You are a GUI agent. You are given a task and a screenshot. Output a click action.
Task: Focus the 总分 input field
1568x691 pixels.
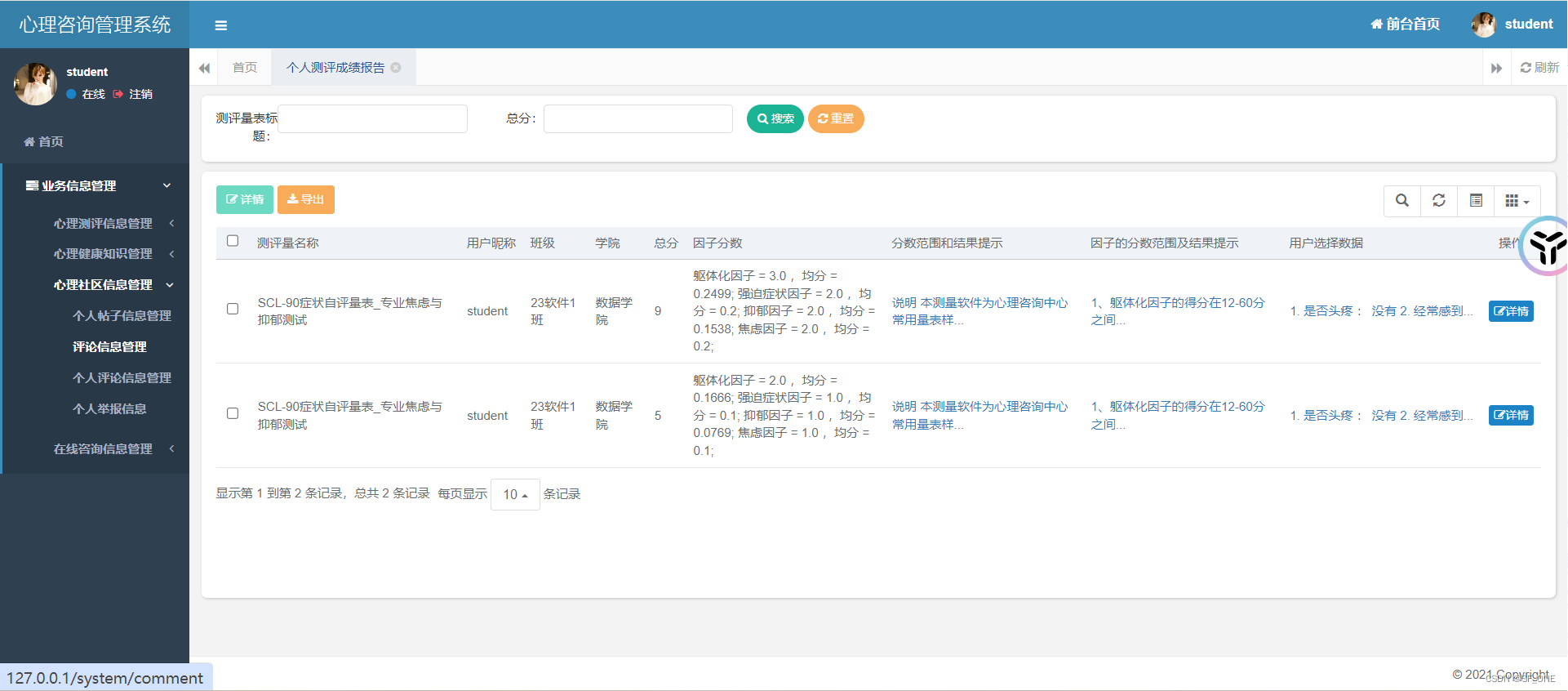click(638, 118)
